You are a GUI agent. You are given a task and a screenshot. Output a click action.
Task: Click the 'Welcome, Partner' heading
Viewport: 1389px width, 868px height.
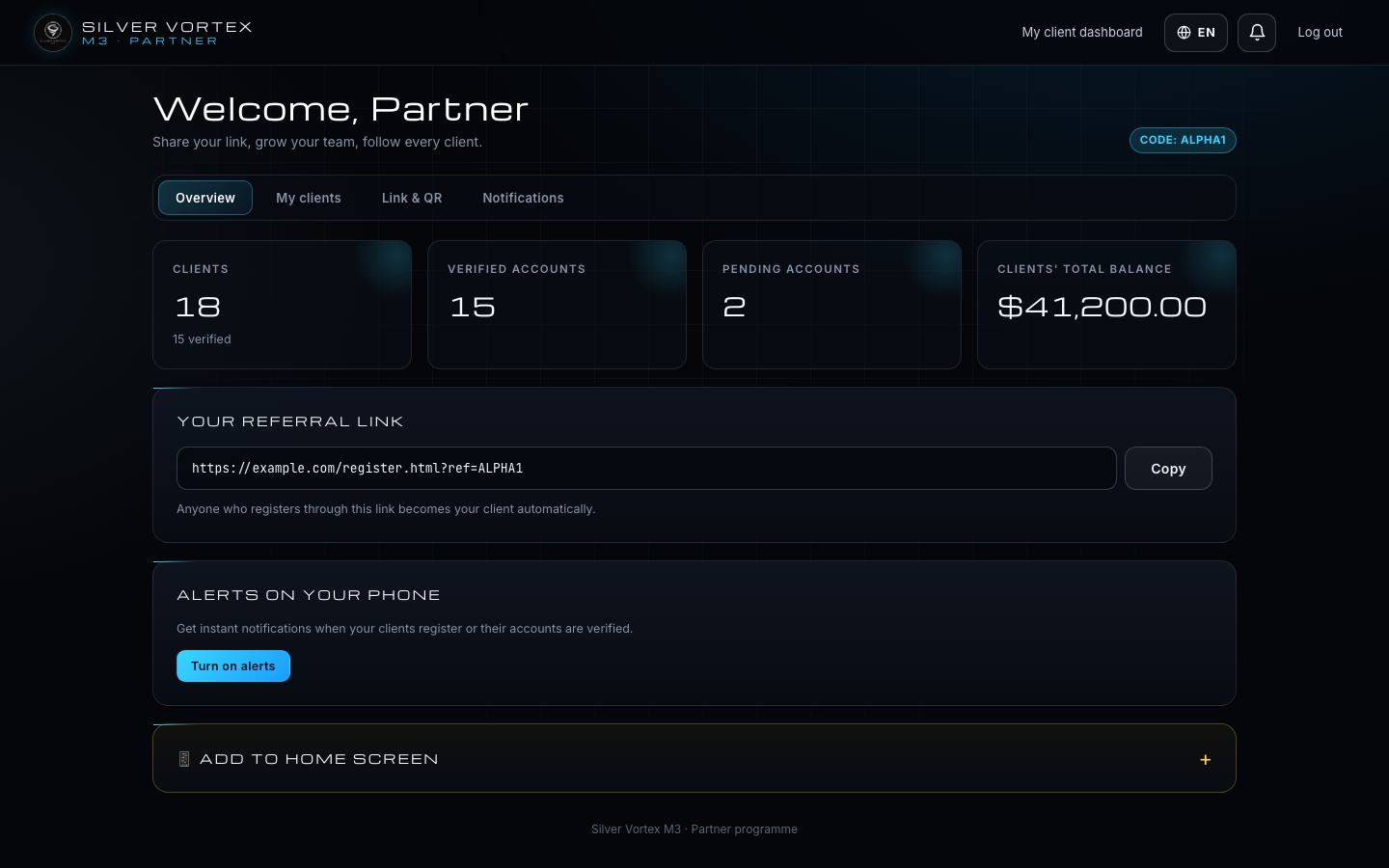(340, 109)
